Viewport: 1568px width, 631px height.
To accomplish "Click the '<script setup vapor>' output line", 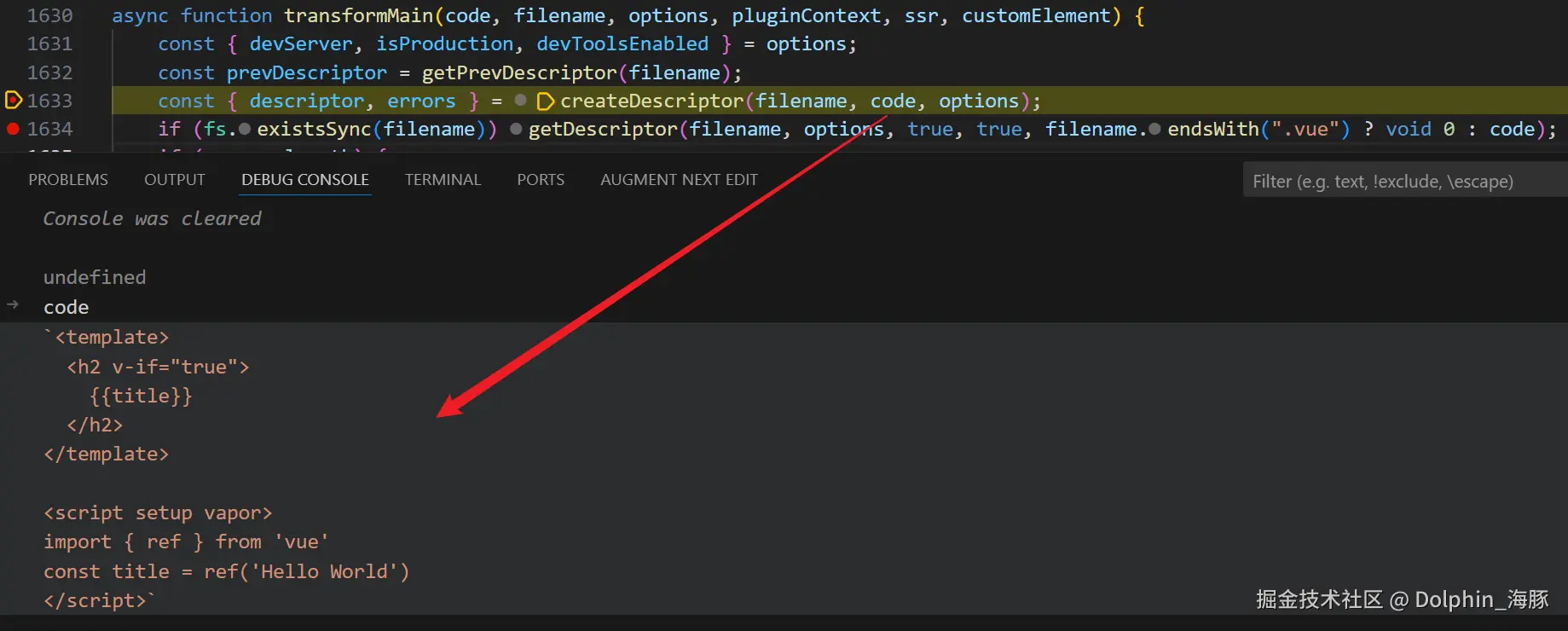I will click(x=158, y=512).
